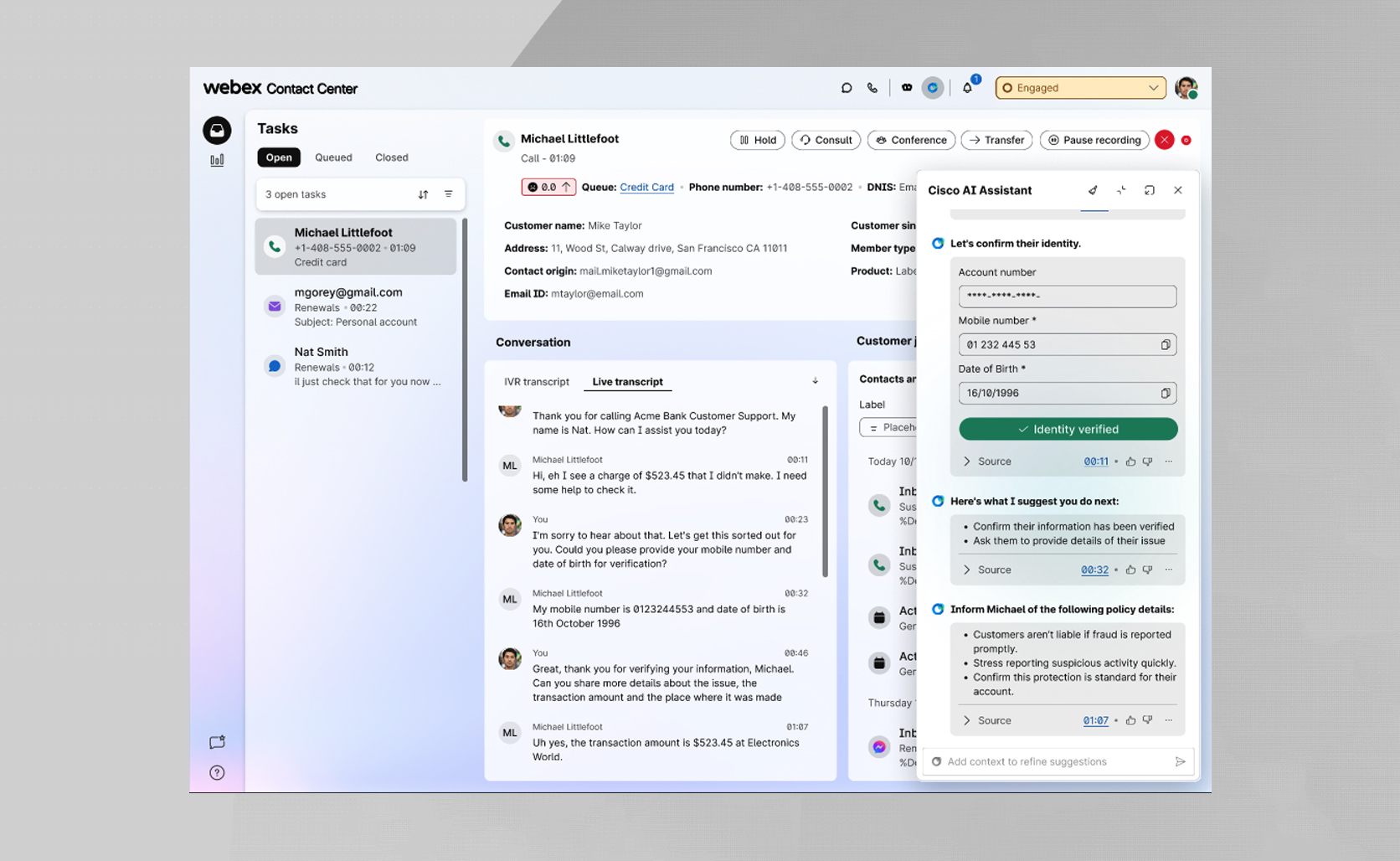Open the Engaged status dropdown
1400x861 pixels.
click(1080, 88)
